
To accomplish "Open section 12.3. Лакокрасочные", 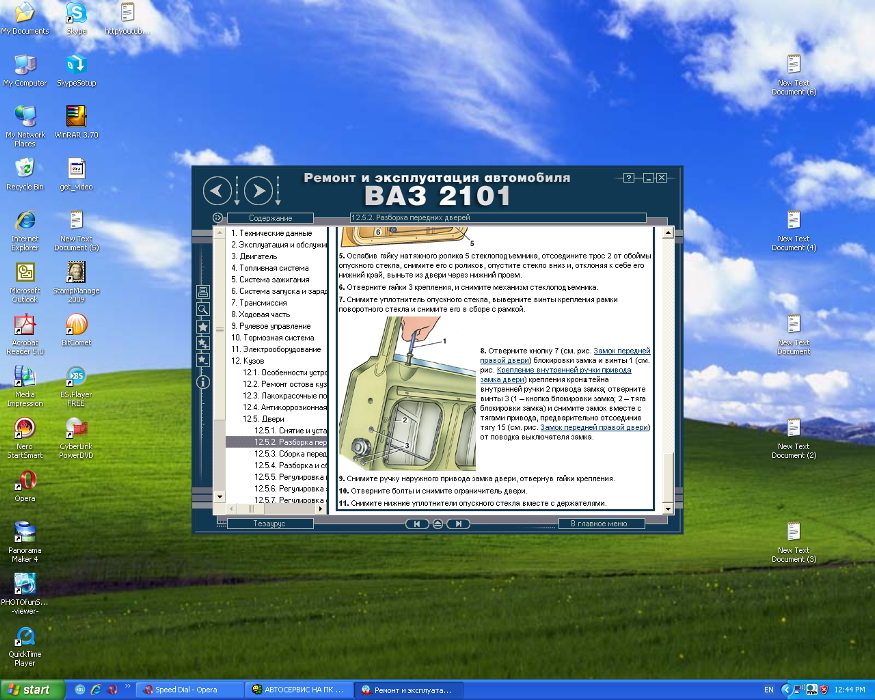I will [285, 396].
